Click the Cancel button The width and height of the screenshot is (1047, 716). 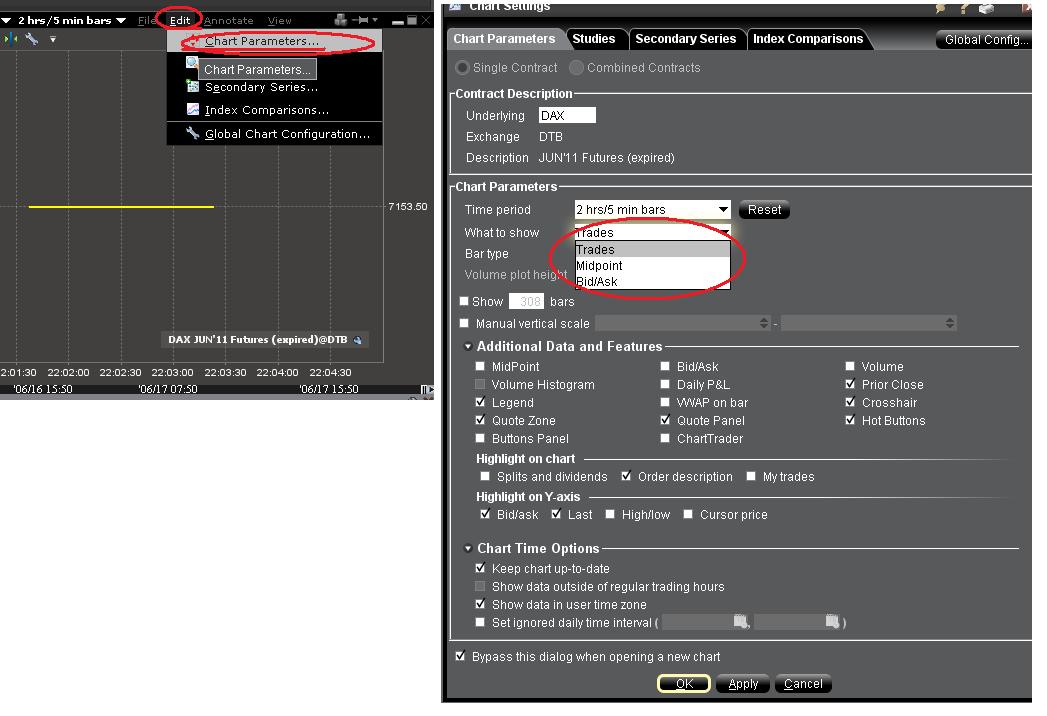tap(803, 683)
